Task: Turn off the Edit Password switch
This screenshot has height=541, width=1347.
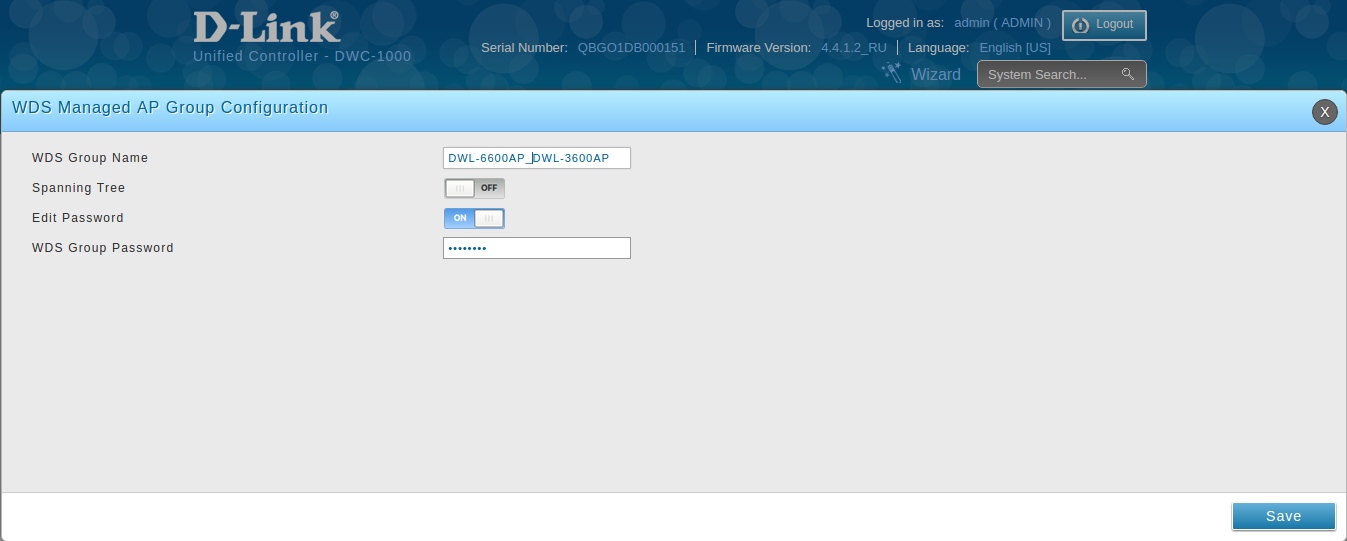Action: [474, 218]
